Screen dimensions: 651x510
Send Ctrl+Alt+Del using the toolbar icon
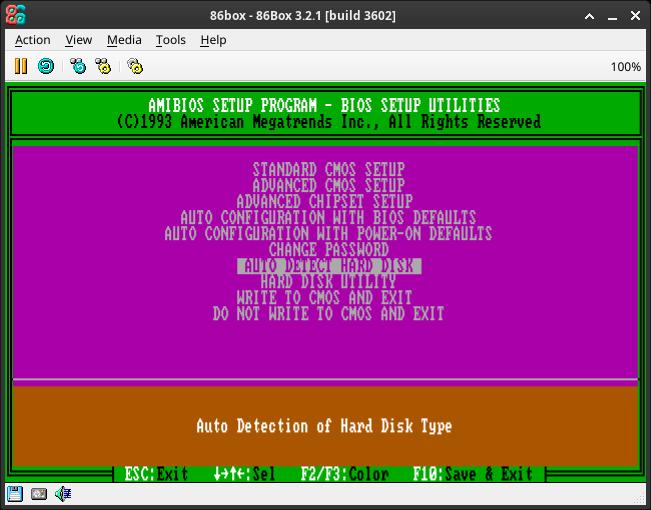(x=78, y=66)
